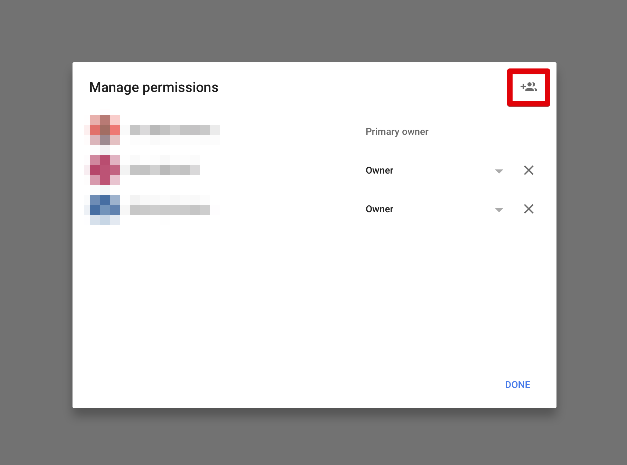The image size is (627, 465).
Task: Click the third user's blue avatar
Action: [x=105, y=209]
